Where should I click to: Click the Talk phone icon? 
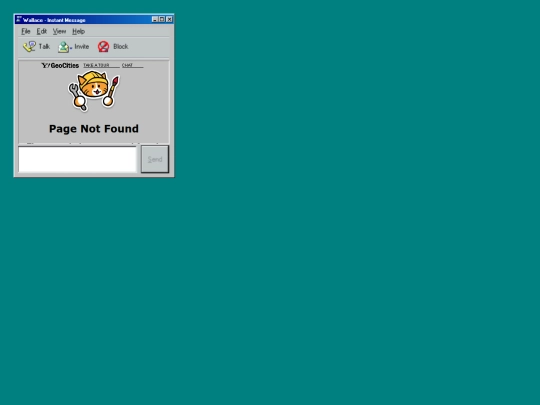coord(29,46)
